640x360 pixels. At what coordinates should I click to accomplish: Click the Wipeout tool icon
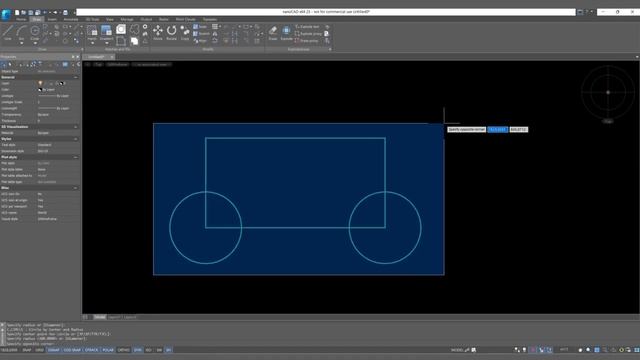135,41
